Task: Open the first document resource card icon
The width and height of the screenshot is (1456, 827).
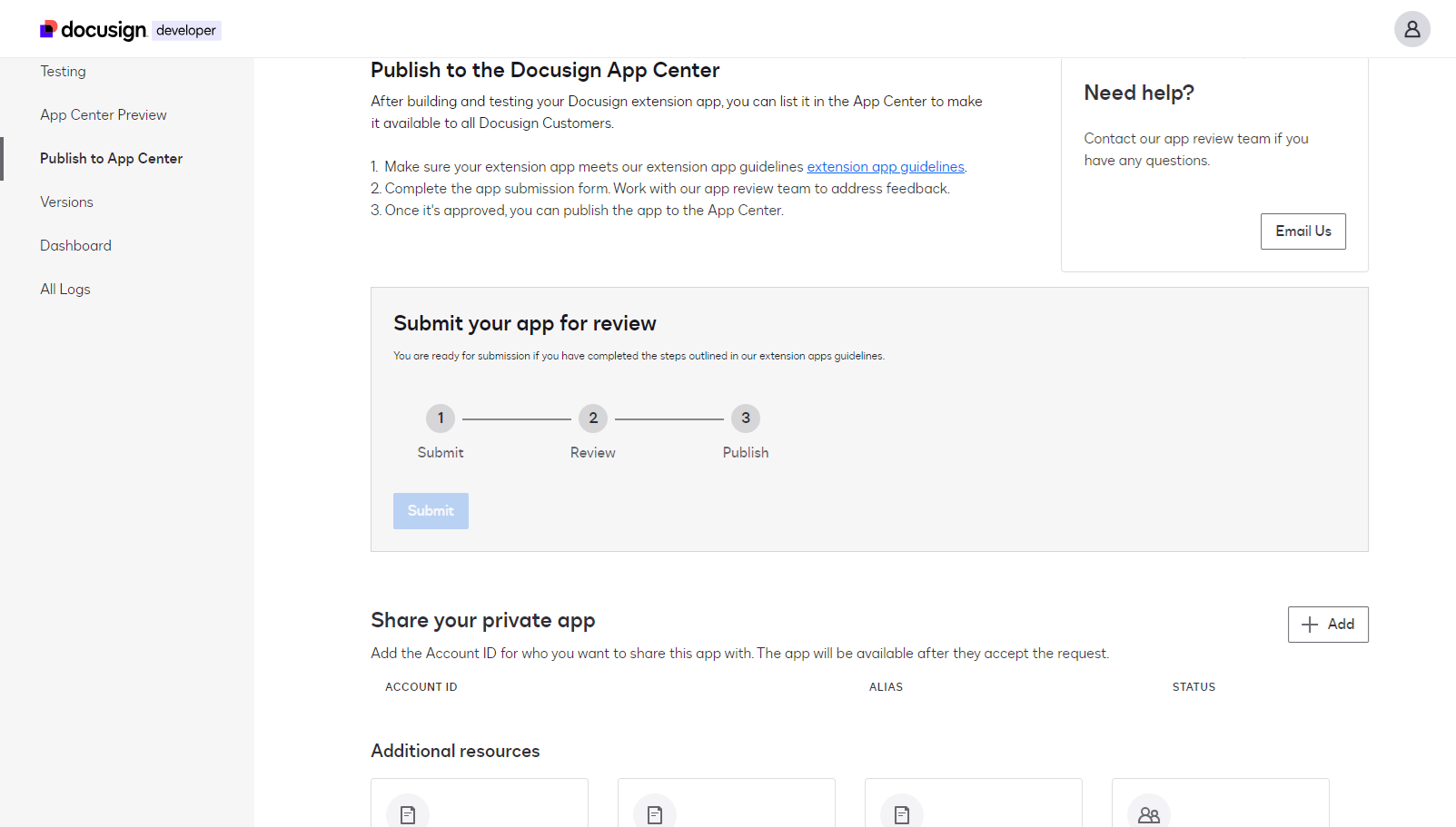Action: [x=408, y=813]
